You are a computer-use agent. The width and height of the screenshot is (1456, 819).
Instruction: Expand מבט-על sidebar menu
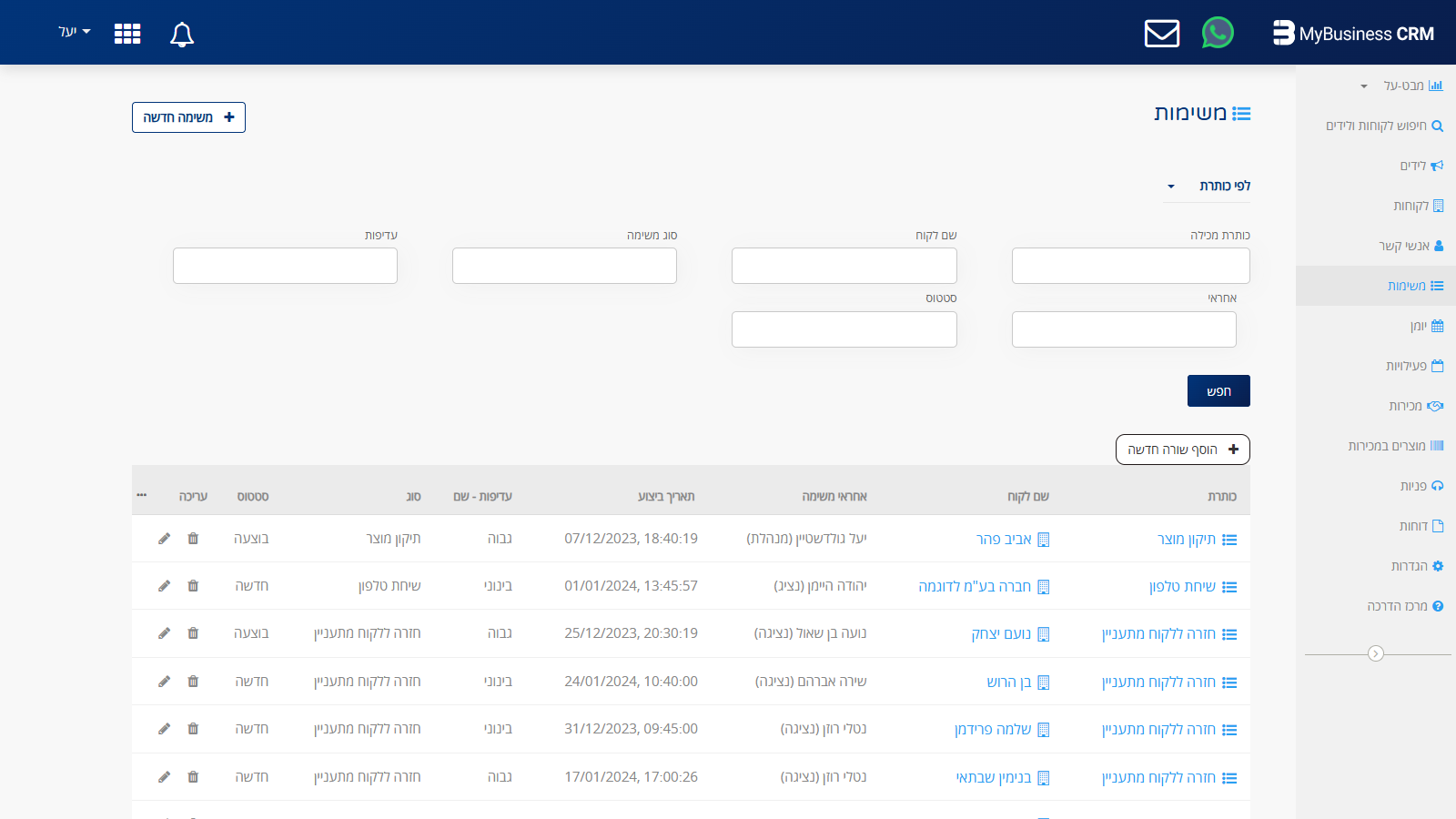tap(1402, 86)
